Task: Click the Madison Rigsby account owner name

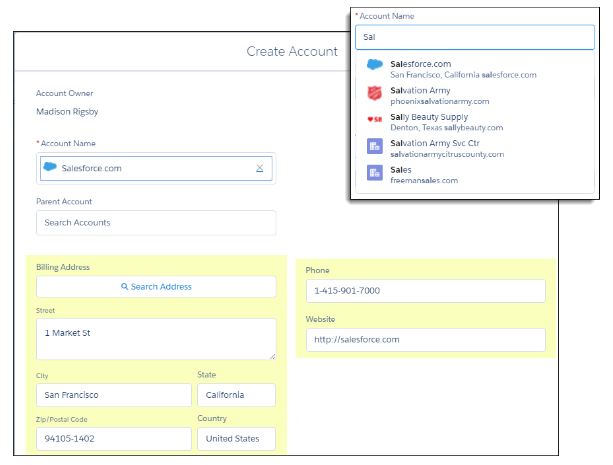Action: point(67,112)
